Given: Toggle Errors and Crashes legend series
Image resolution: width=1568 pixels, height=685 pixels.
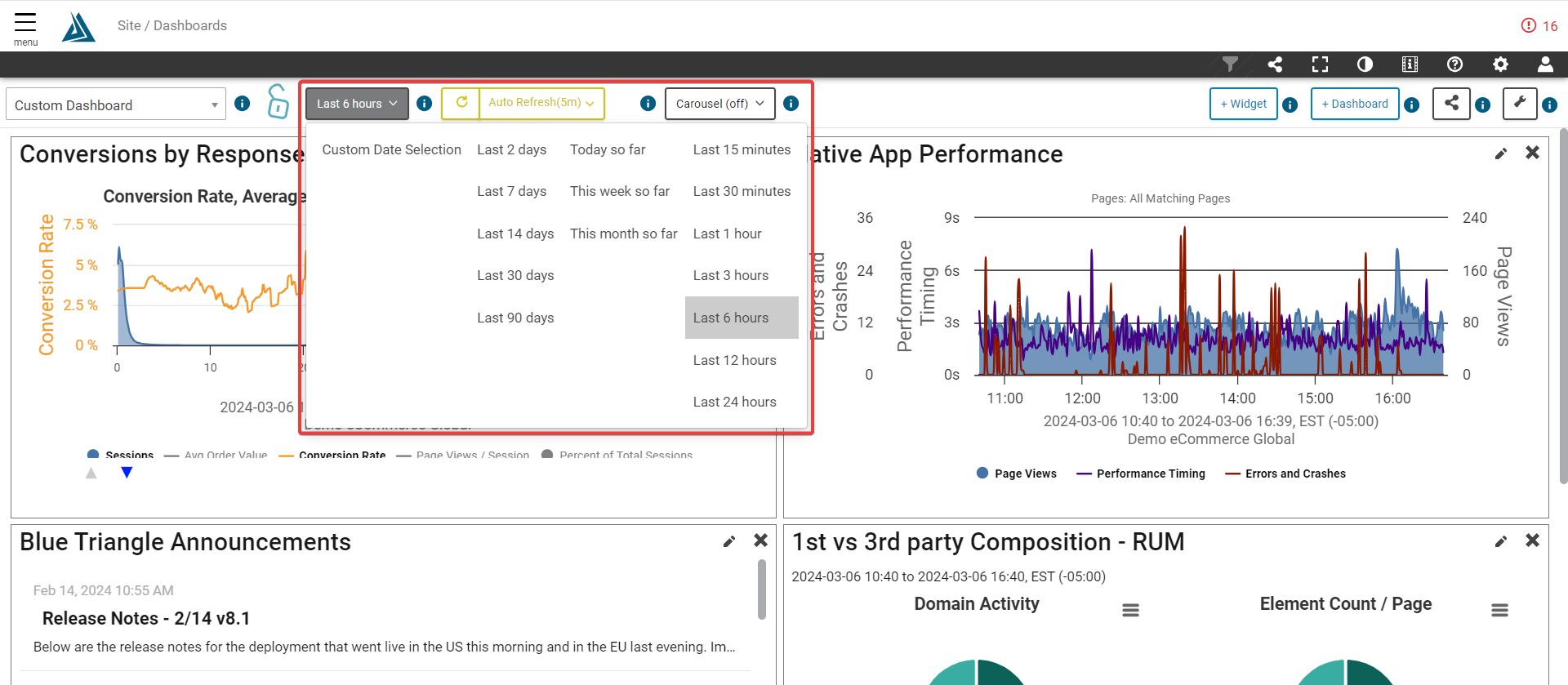Looking at the screenshot, I should point(1285,474).
